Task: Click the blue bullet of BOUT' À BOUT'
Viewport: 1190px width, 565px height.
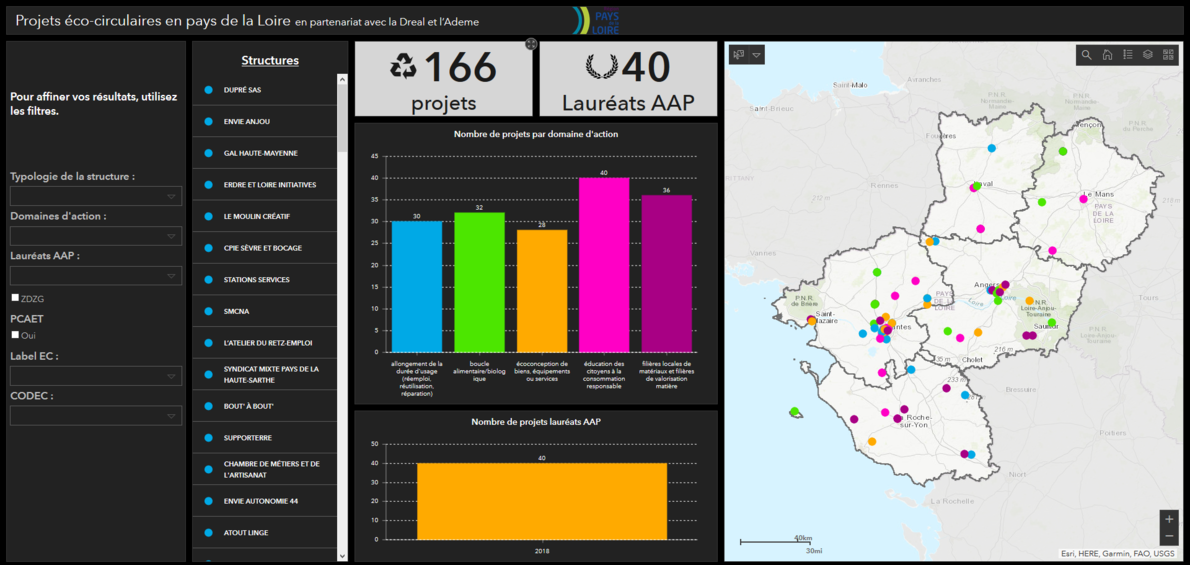Action: (208, 406)
